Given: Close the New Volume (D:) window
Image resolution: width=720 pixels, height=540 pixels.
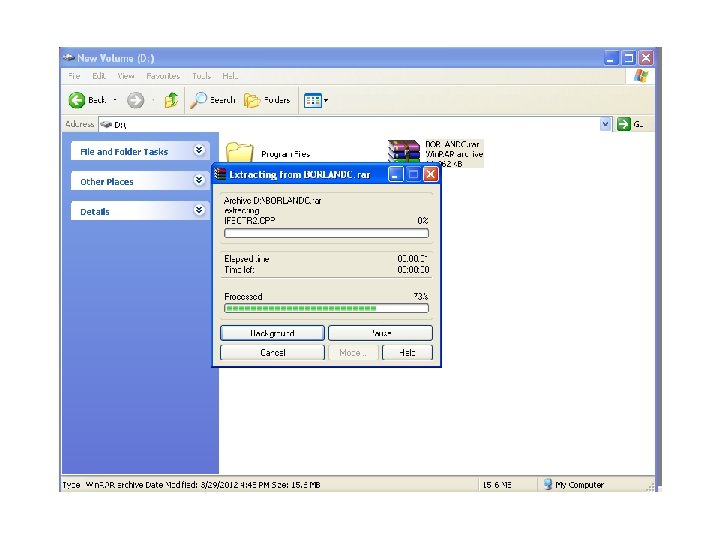Looking at the screenshot, I should click(646, 58).
